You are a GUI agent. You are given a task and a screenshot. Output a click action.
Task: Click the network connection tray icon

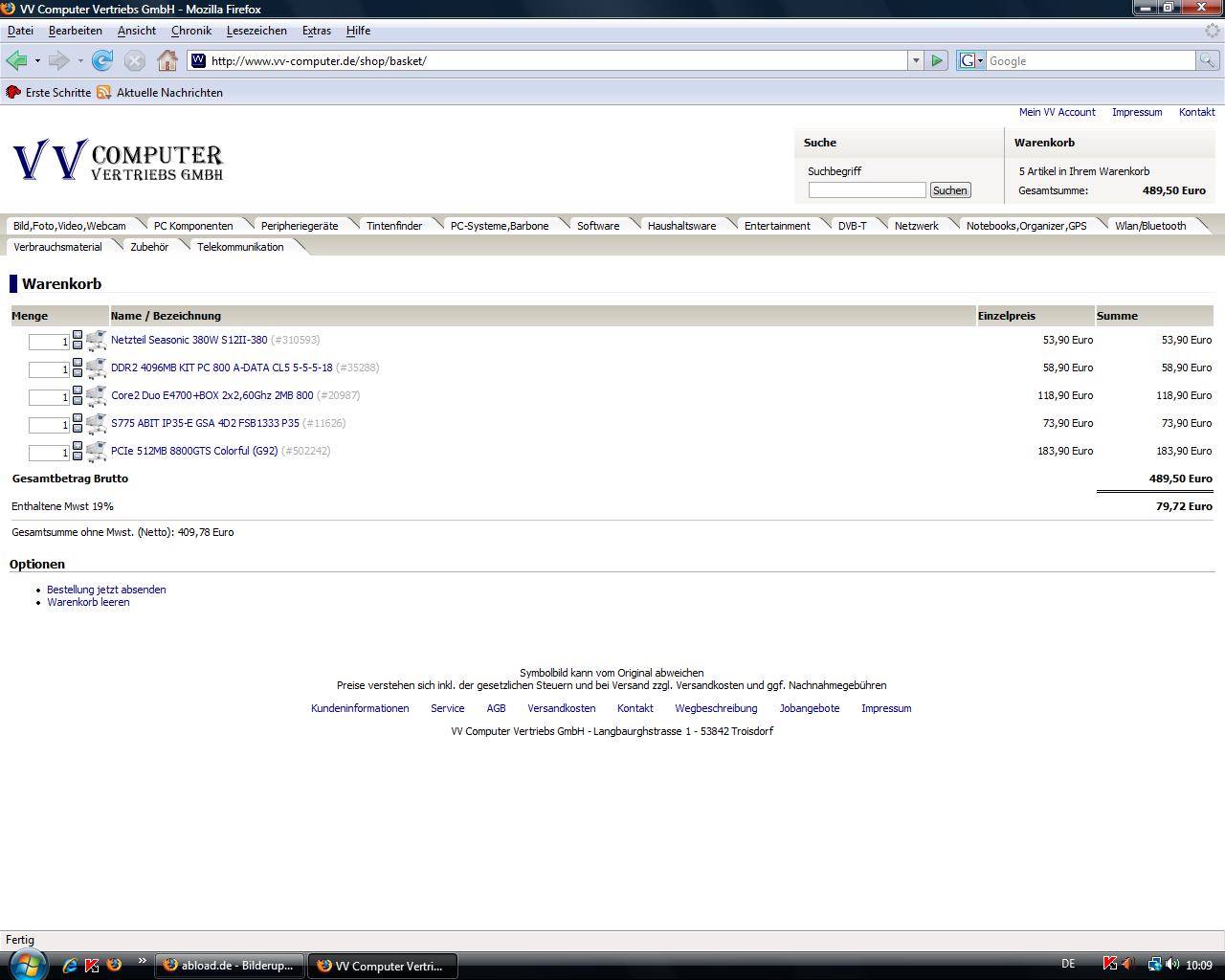click(1154, 965)
